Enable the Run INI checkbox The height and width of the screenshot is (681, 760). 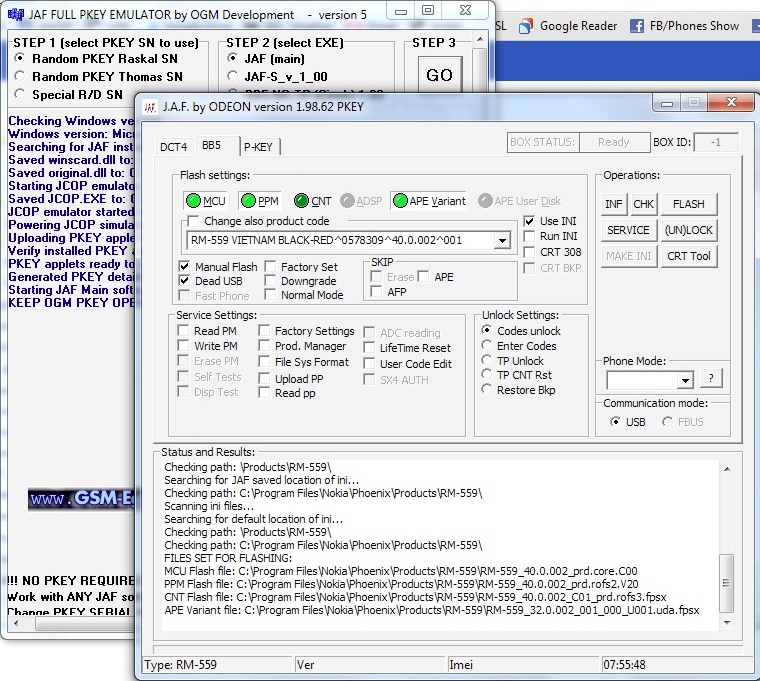tap(529, 236)
